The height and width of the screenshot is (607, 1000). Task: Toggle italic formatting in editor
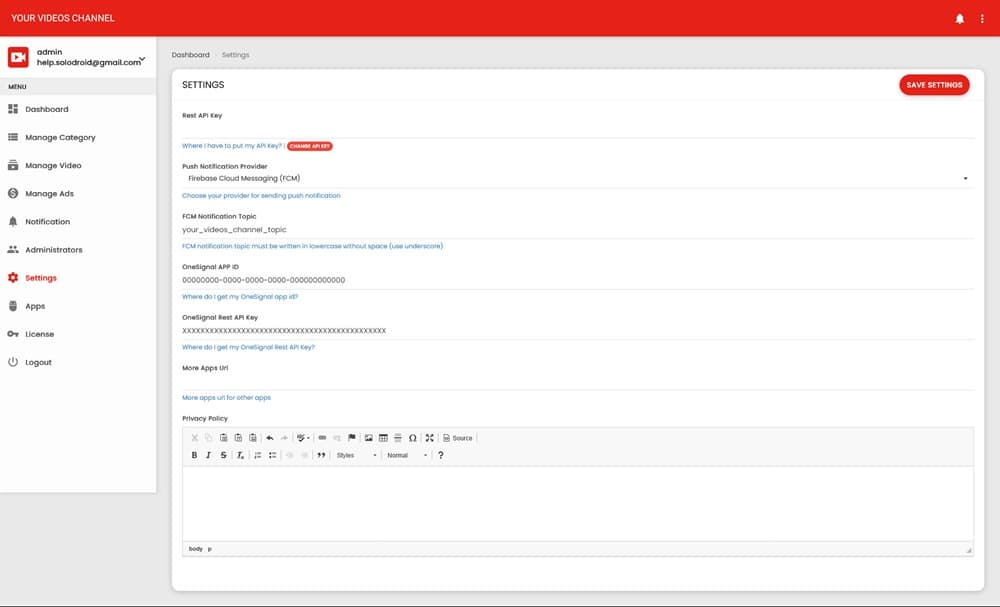click(208, 455)
